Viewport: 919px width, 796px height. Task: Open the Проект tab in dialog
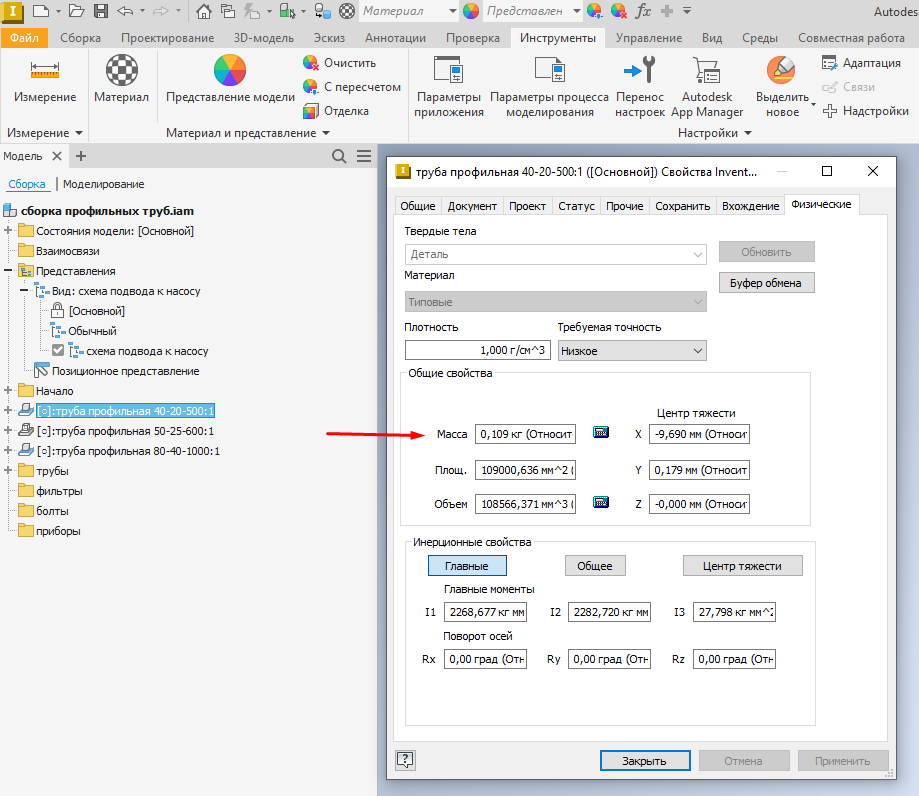click(x=527, y=206)
